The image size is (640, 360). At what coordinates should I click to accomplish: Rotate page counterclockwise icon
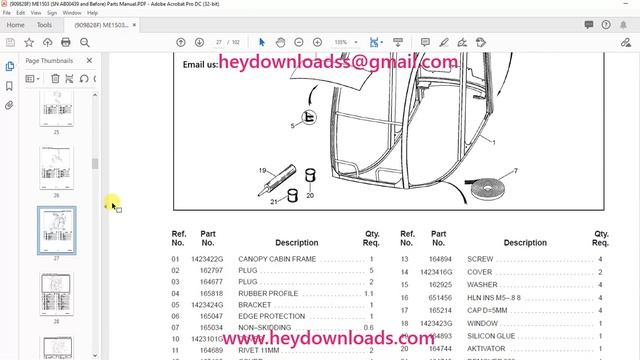pyautogui.click(x=84, y=79)
